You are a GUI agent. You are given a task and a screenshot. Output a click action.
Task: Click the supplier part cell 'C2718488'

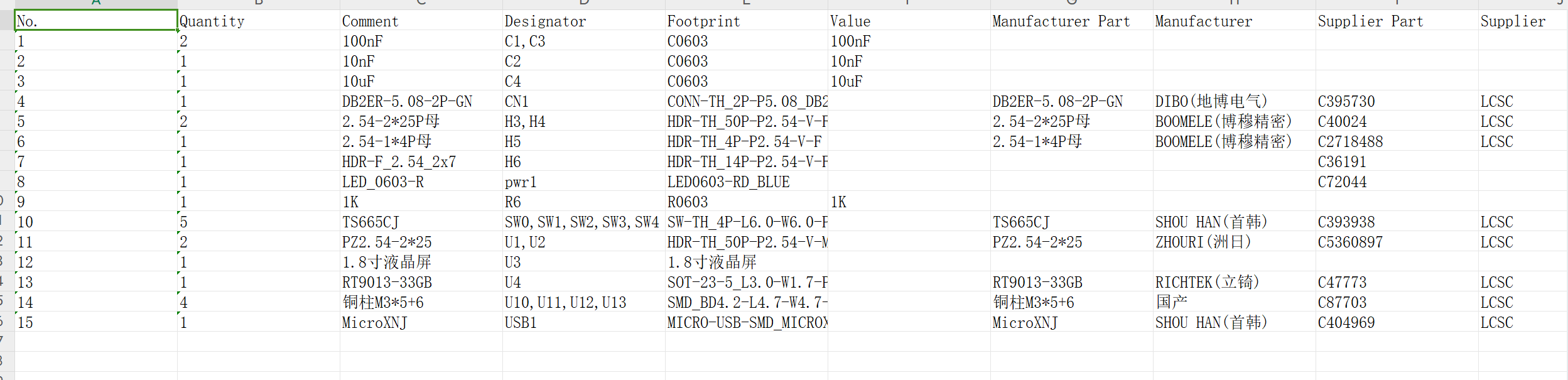pos(1350,142)
